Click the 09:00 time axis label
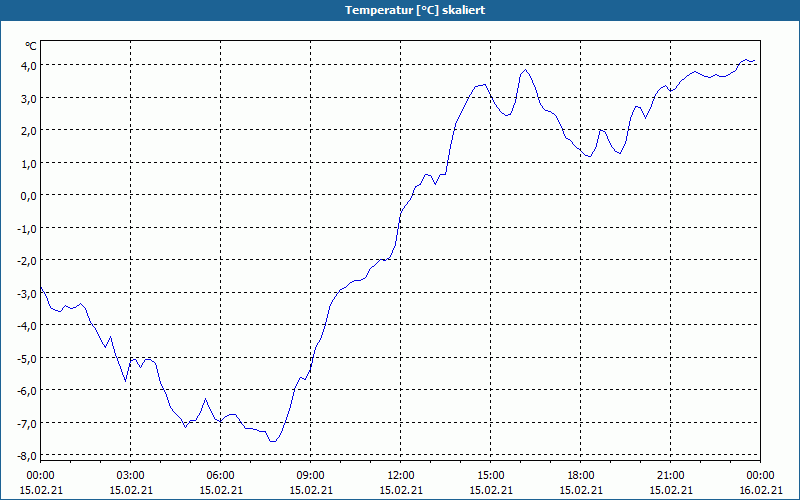 311,476
